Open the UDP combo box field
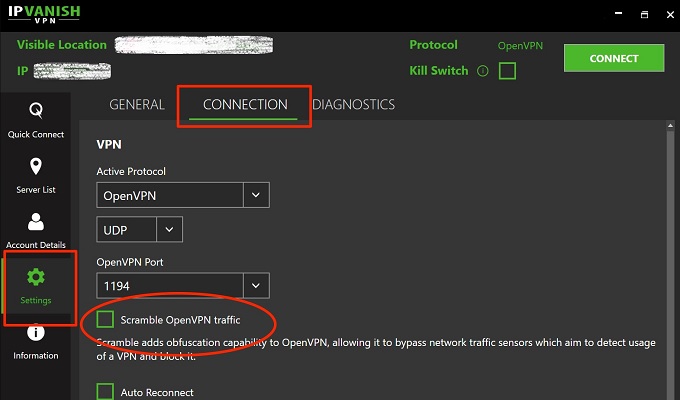680x400 pixels. 140,230
